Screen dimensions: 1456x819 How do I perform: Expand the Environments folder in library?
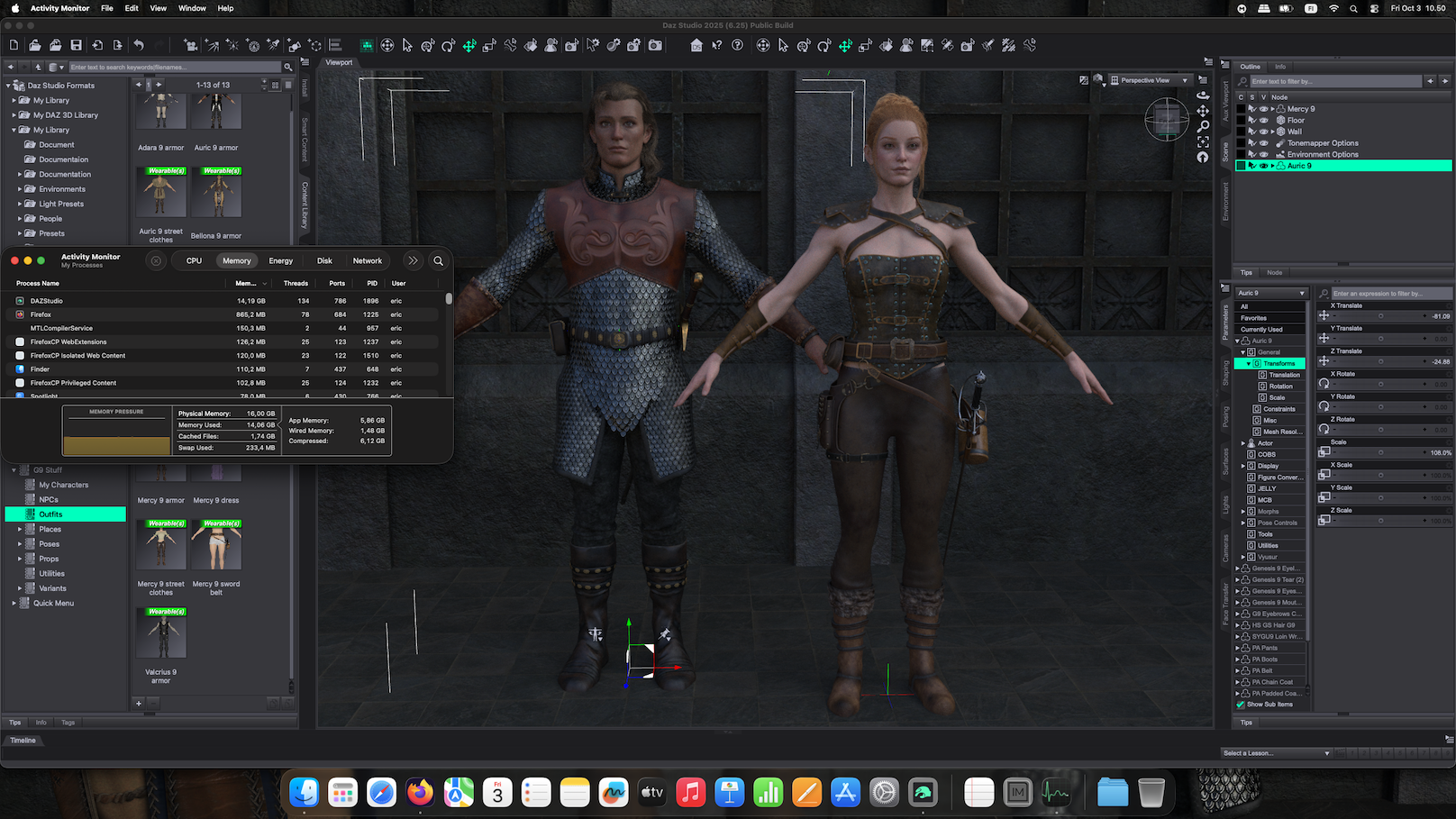pyautogui.click(x=20, y=189)
